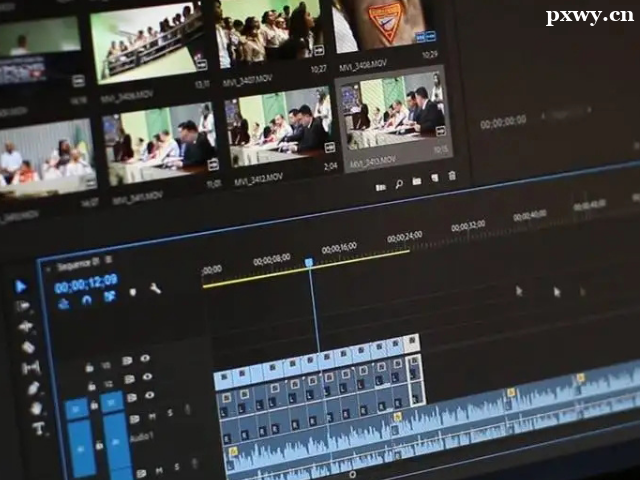Toggle lock on Audio 1 track
The height and width of the screenshot is (480, 640).
coord(99,445)
